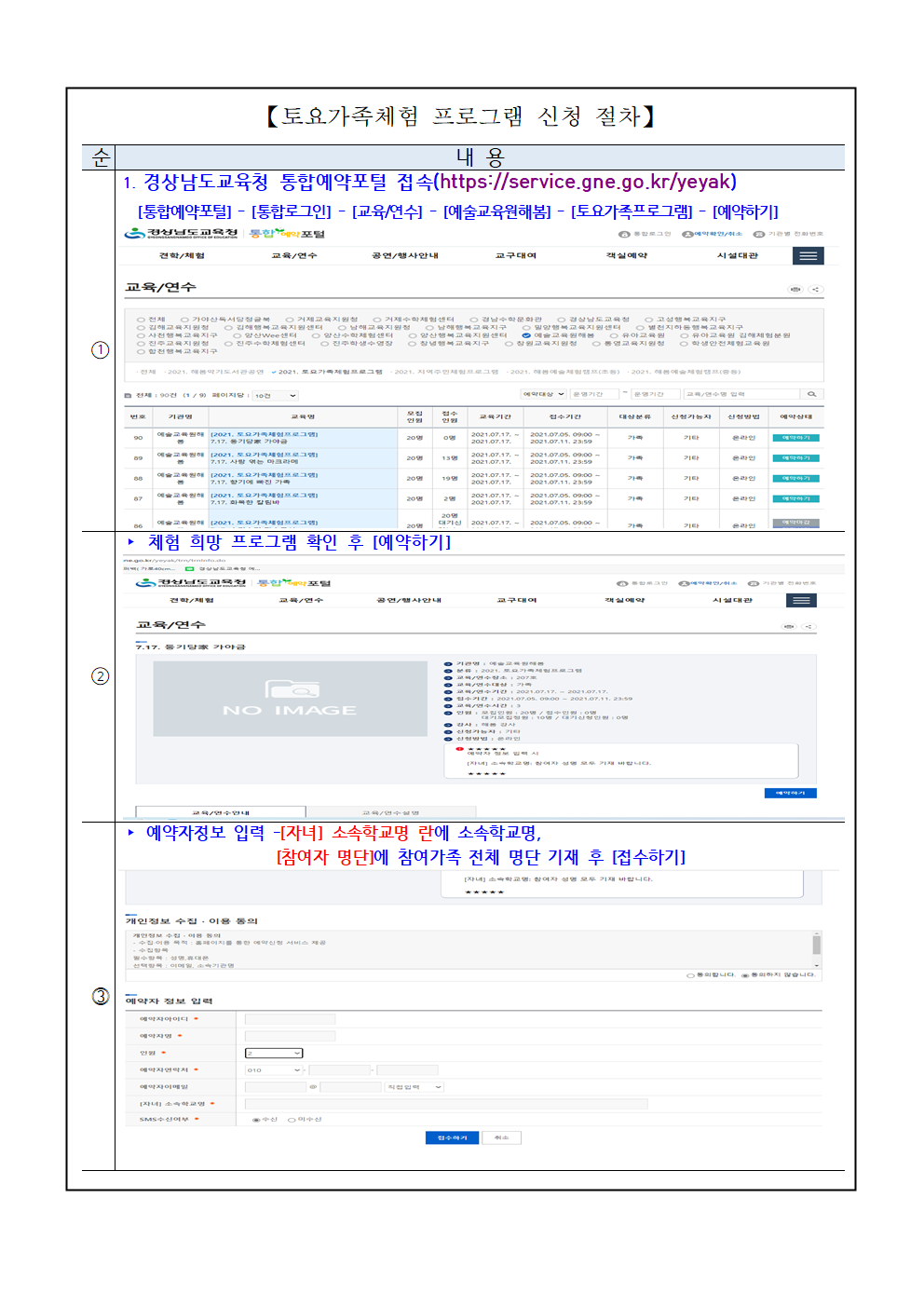Click 예약자명 input field
Image resolution: width=924 pixels, height=1307 pixels.
click(290, 1036)
